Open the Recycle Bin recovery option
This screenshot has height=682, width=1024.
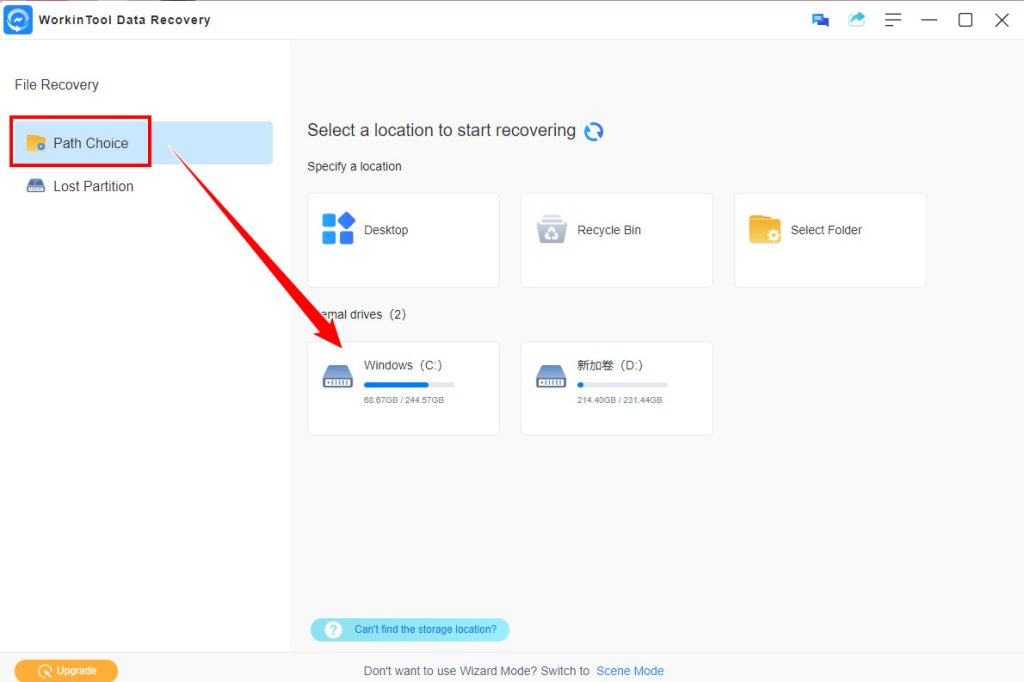(551, 230)
